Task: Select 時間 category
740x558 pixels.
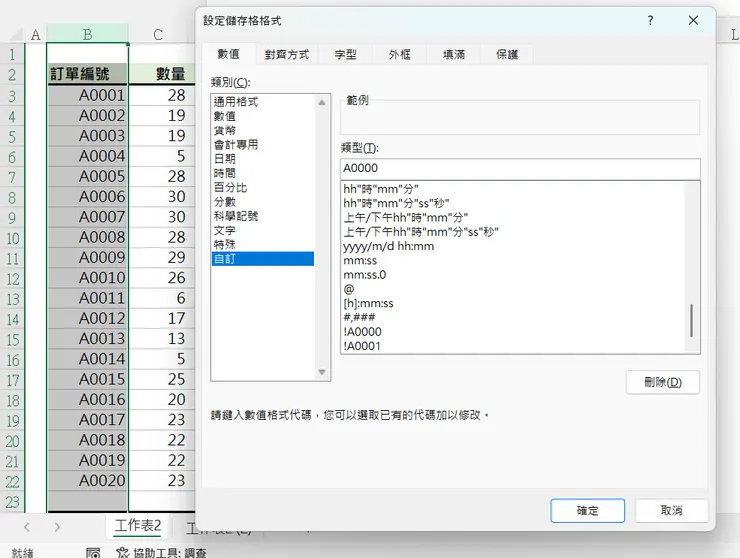Action: 263,173
